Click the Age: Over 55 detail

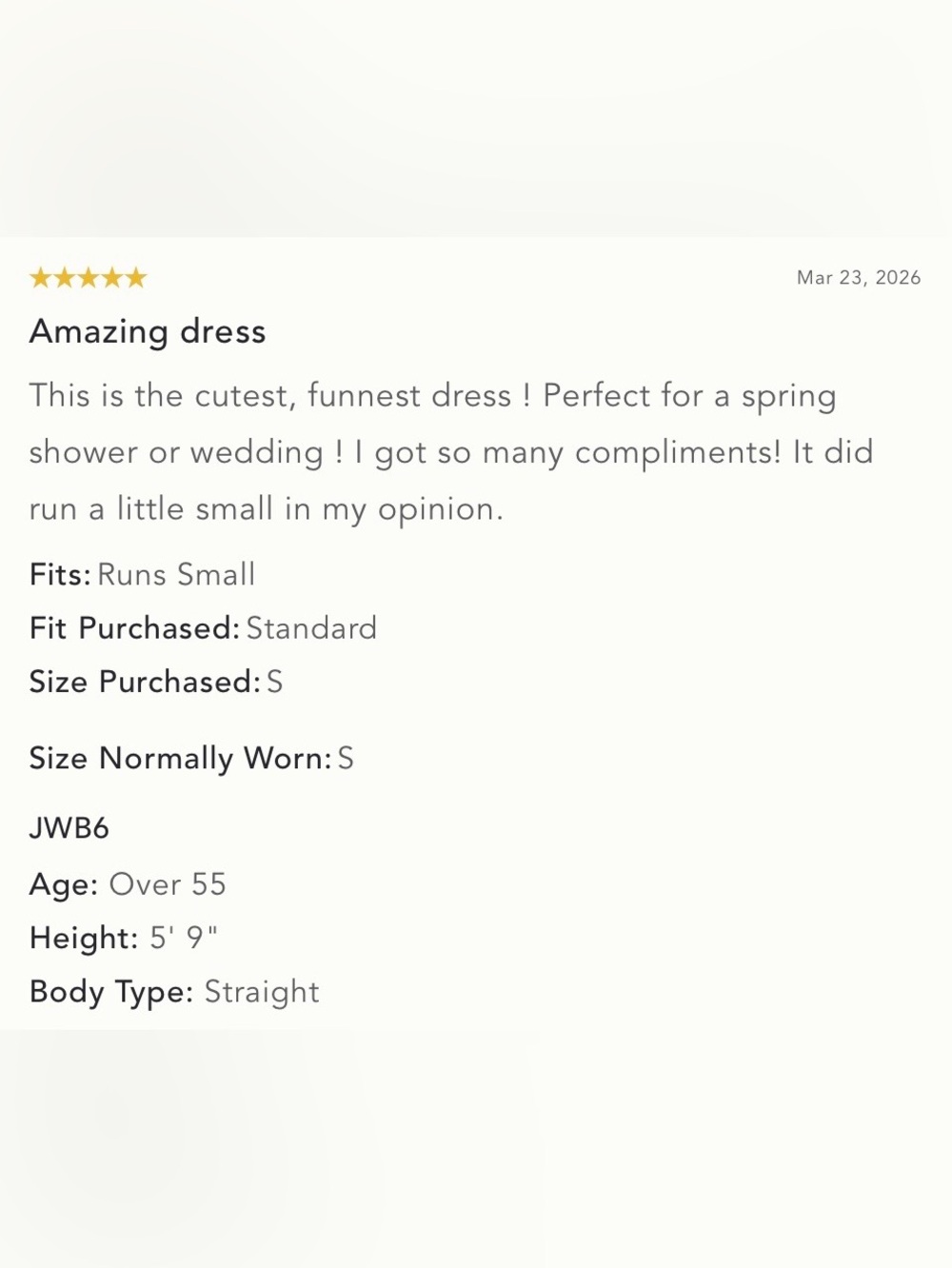tap(128, 884)
